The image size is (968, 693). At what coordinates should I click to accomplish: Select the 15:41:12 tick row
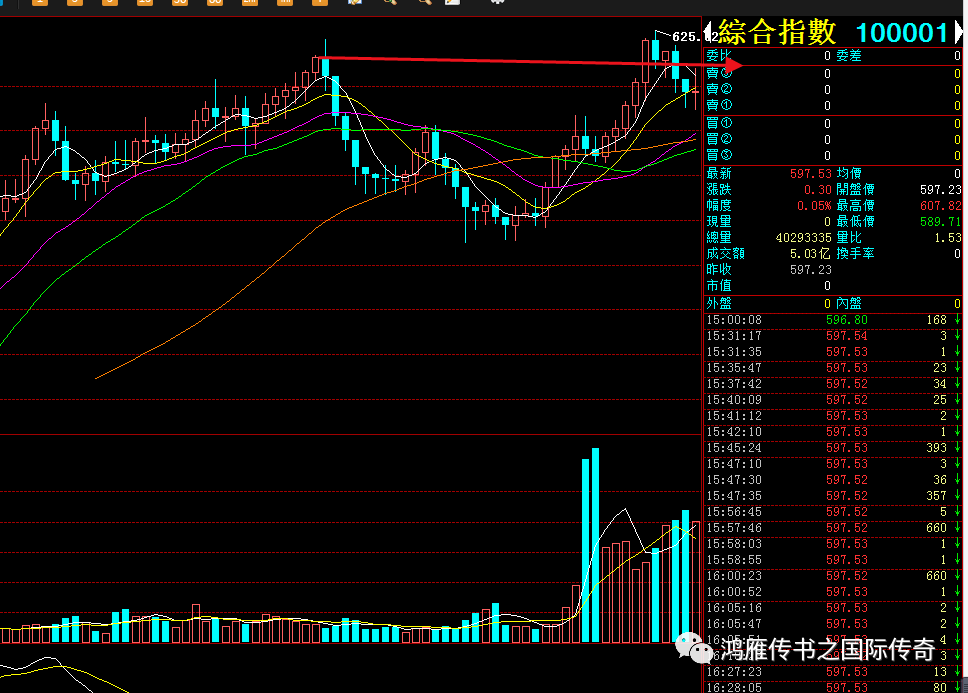[833, 416]
